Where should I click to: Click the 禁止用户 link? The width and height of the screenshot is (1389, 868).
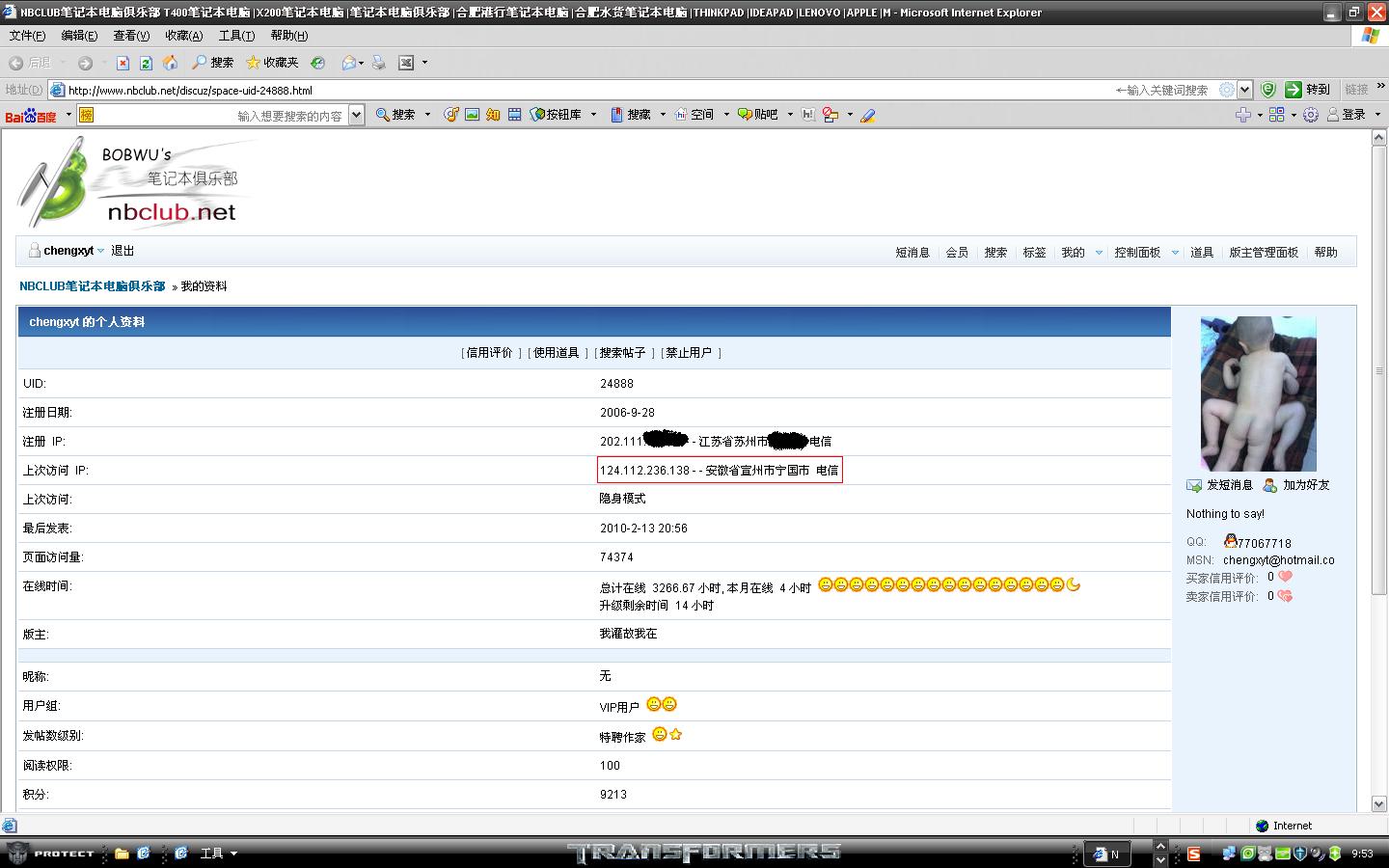pos(688,353)
